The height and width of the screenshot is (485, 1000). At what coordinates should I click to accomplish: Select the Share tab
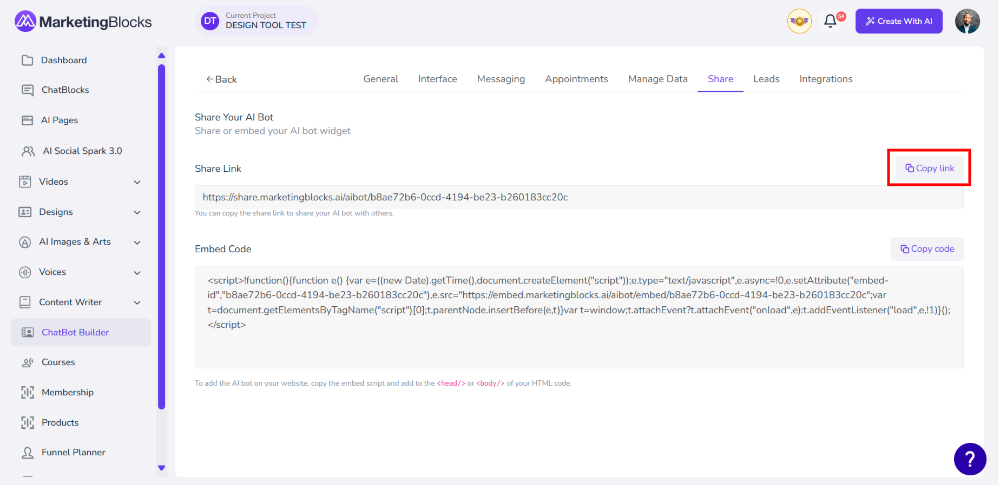(x=721, y=79)
